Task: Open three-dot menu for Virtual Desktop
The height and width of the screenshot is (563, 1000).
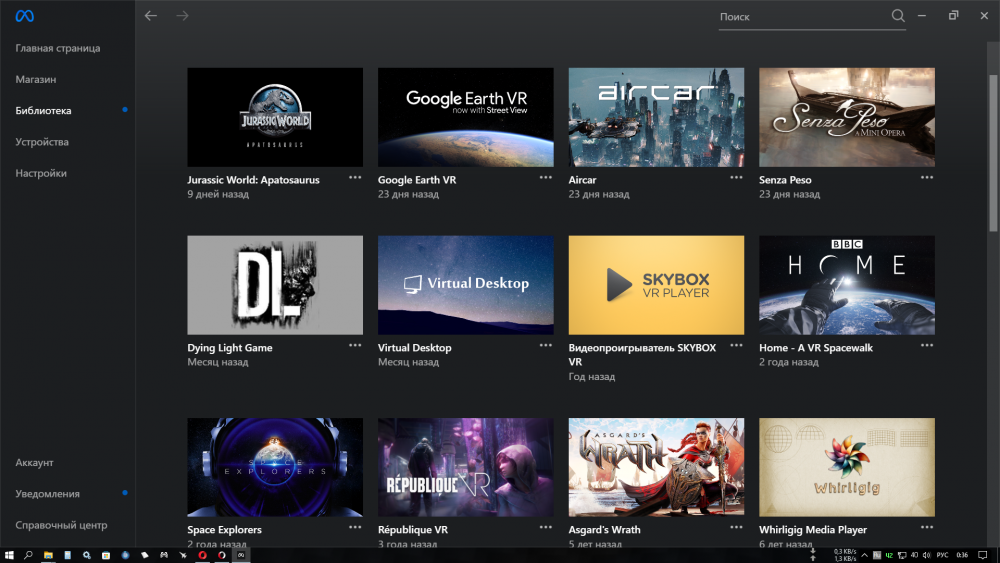Action: [546, 346]
